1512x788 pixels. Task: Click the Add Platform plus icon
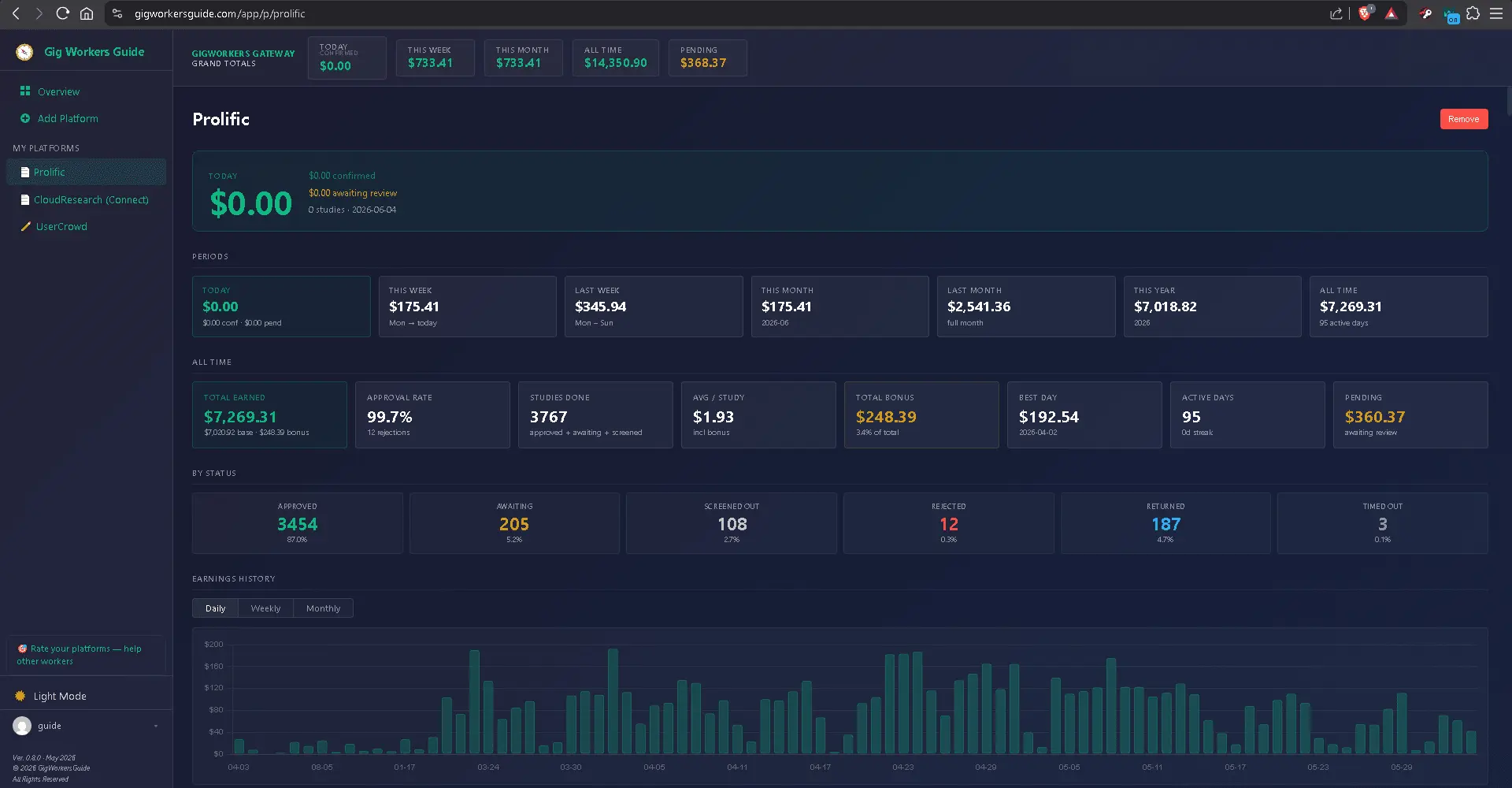click(x=25, y=118)
